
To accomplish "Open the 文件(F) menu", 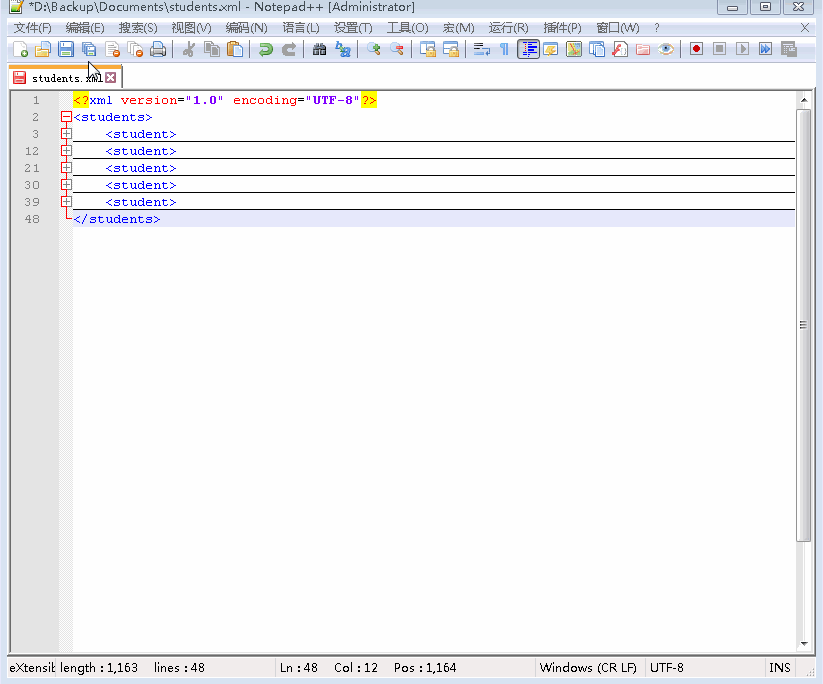I will [x=33, y=28].
